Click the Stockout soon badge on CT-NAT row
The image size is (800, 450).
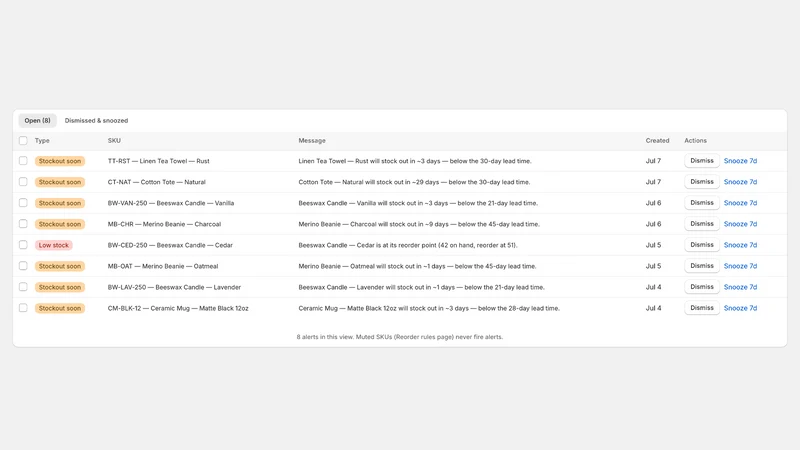[x=60, y=182]
